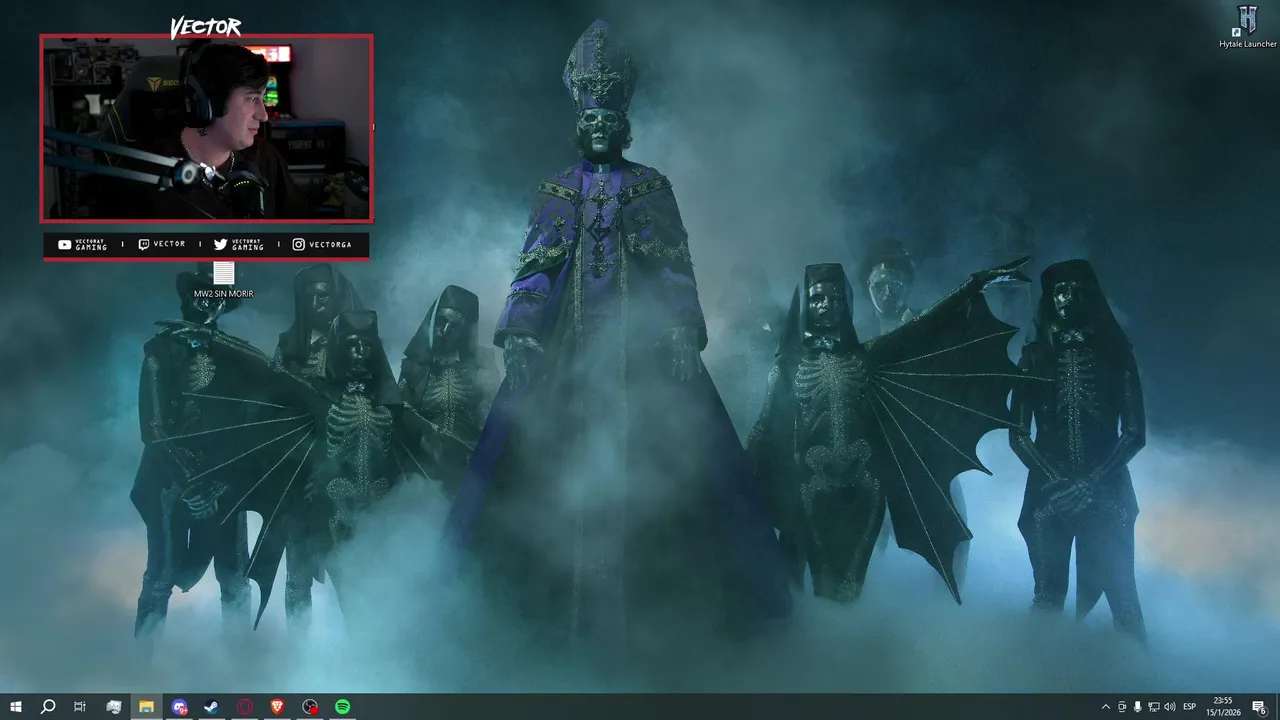Open the Hytale Launcher desktop shortcut
The height and width of the screenshot is (720, 1280).
coord(1247,26)
